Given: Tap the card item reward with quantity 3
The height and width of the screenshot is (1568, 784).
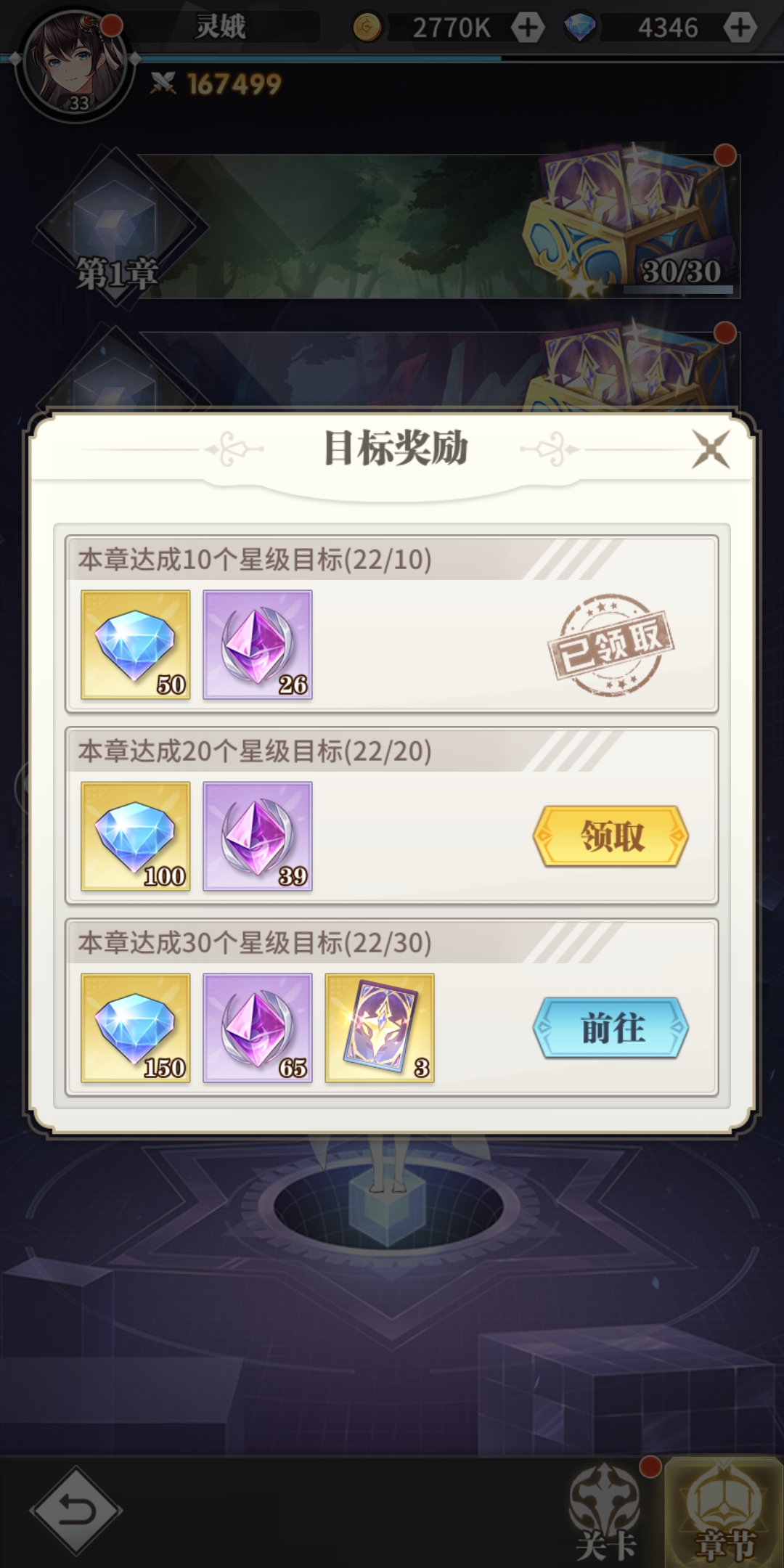Looking at the screenshot, I should pos(380,1028).
